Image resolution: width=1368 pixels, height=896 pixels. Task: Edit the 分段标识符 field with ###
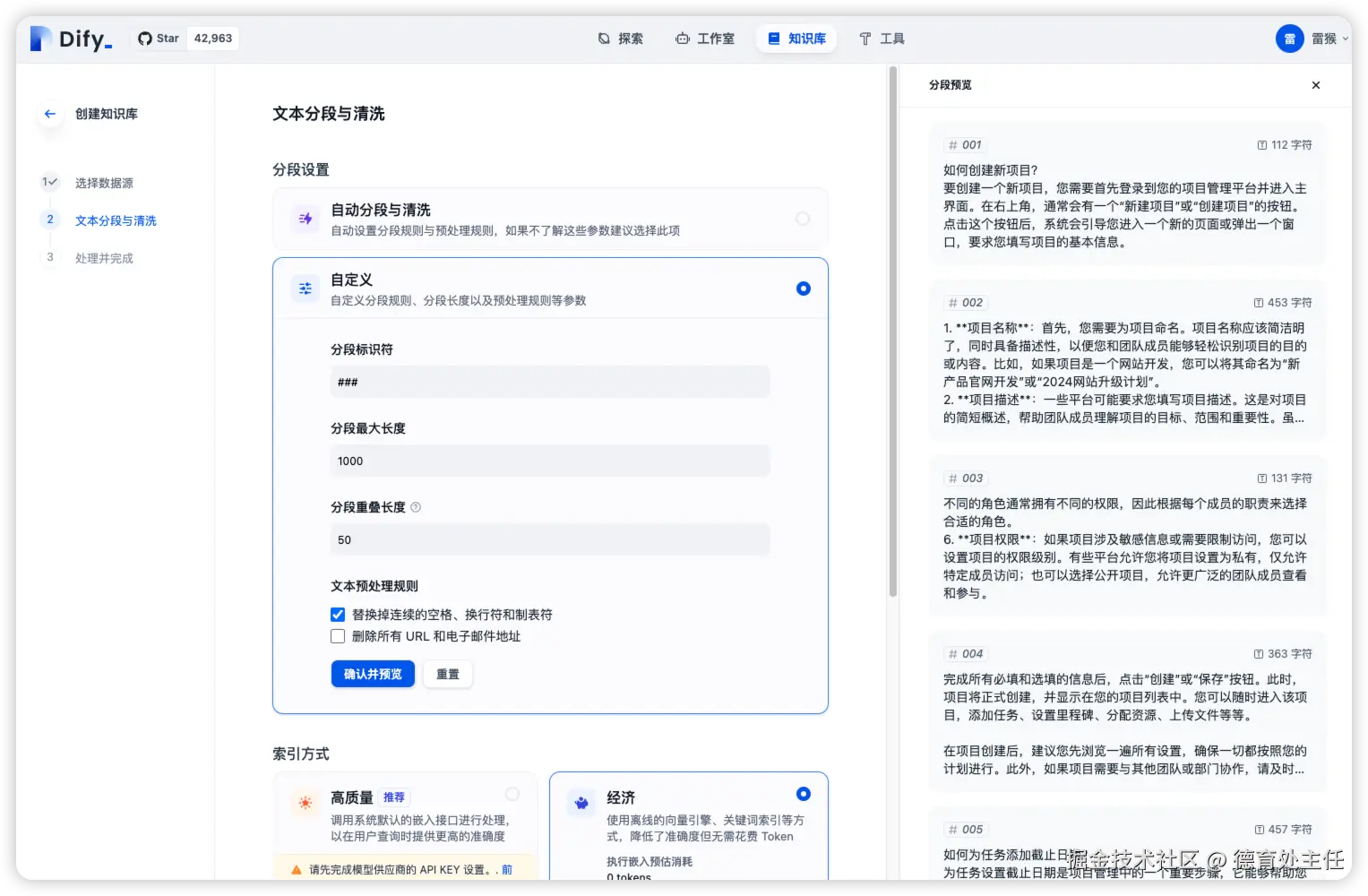pos(550,383)
